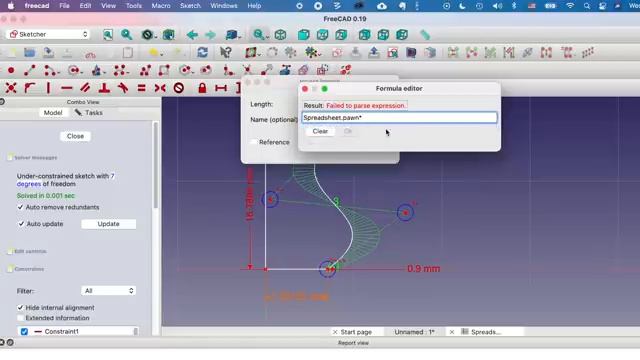Viewport: 640px width, 360px height.
Task: Click the Update button
Action: pyautogui.click(x=109, y=224)
